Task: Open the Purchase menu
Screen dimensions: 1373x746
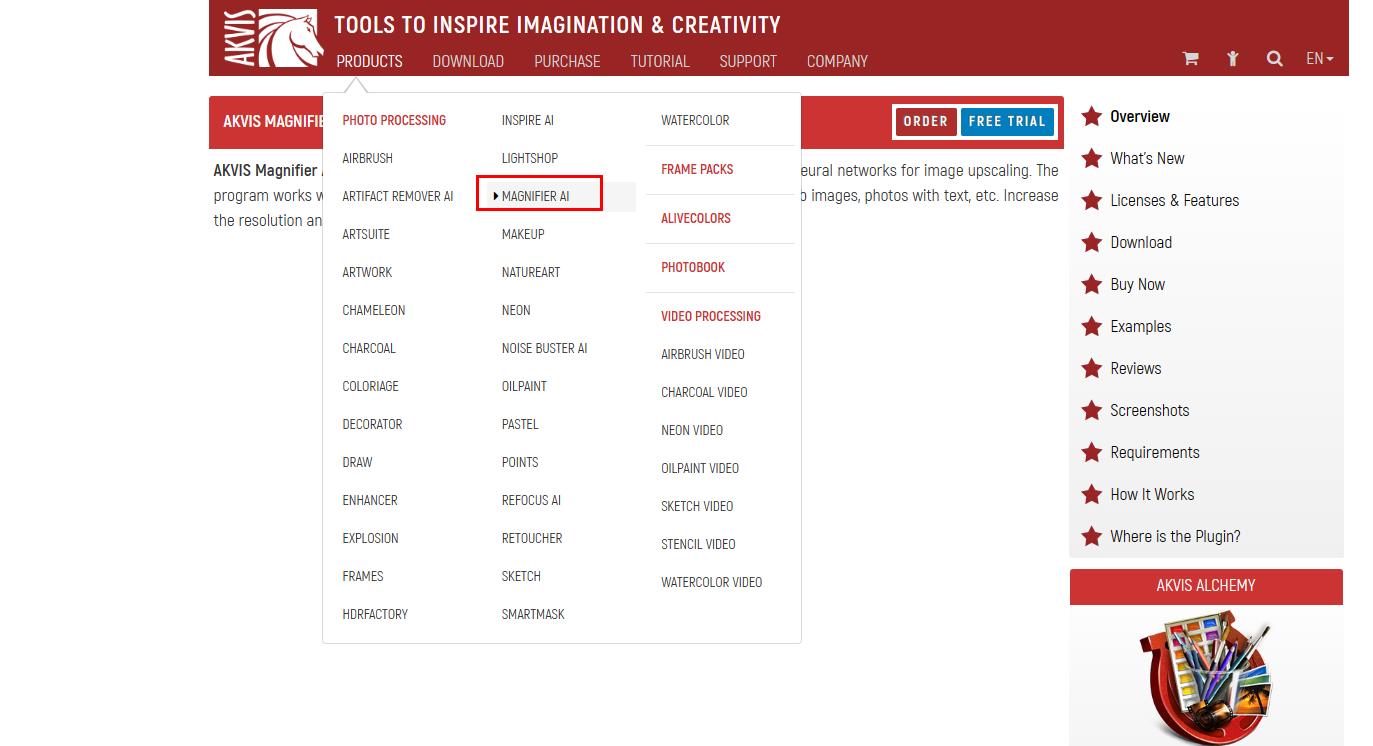Action: pyautogui.click(x=567, y=61)
